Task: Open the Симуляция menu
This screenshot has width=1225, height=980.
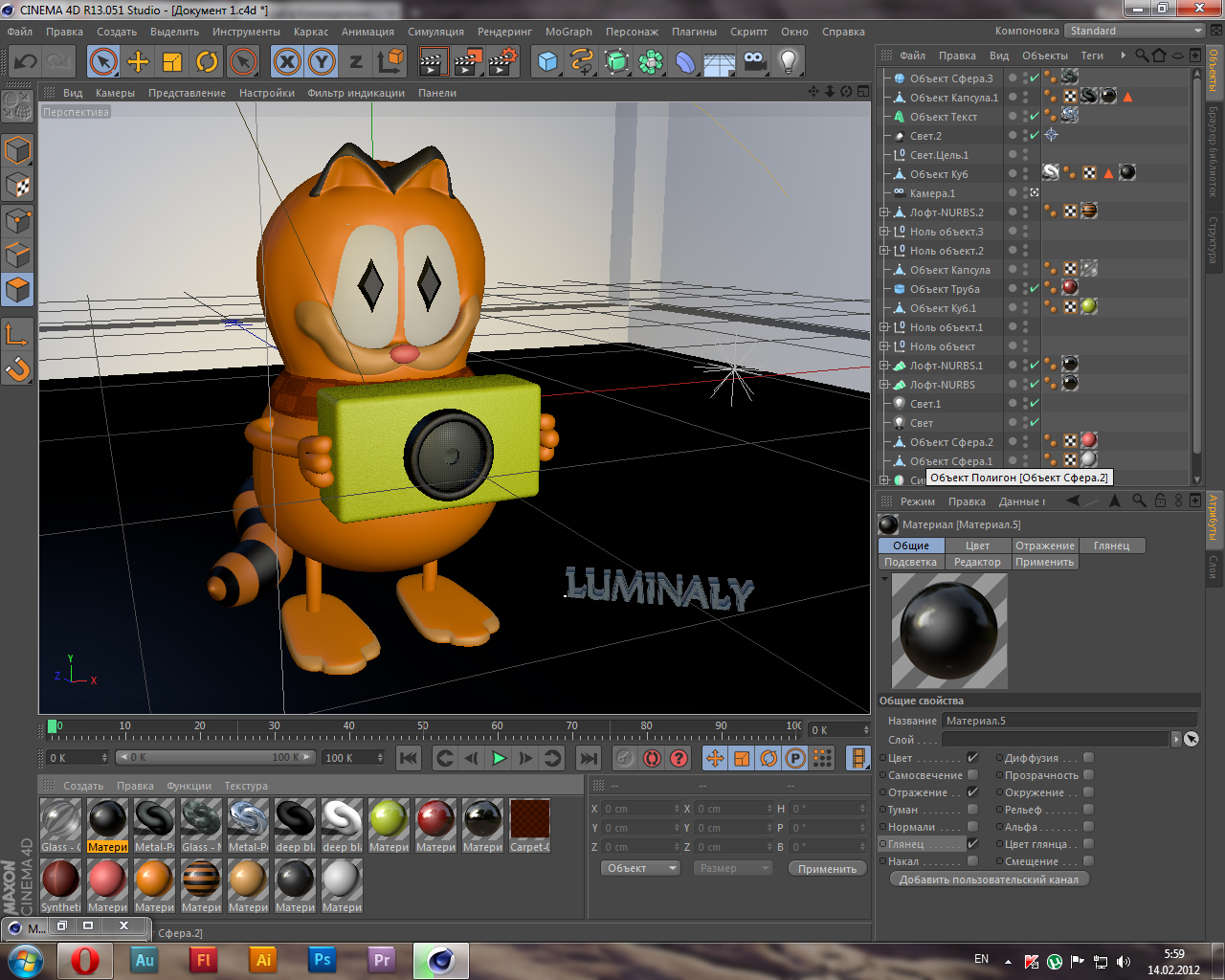Action: [435, 32]
